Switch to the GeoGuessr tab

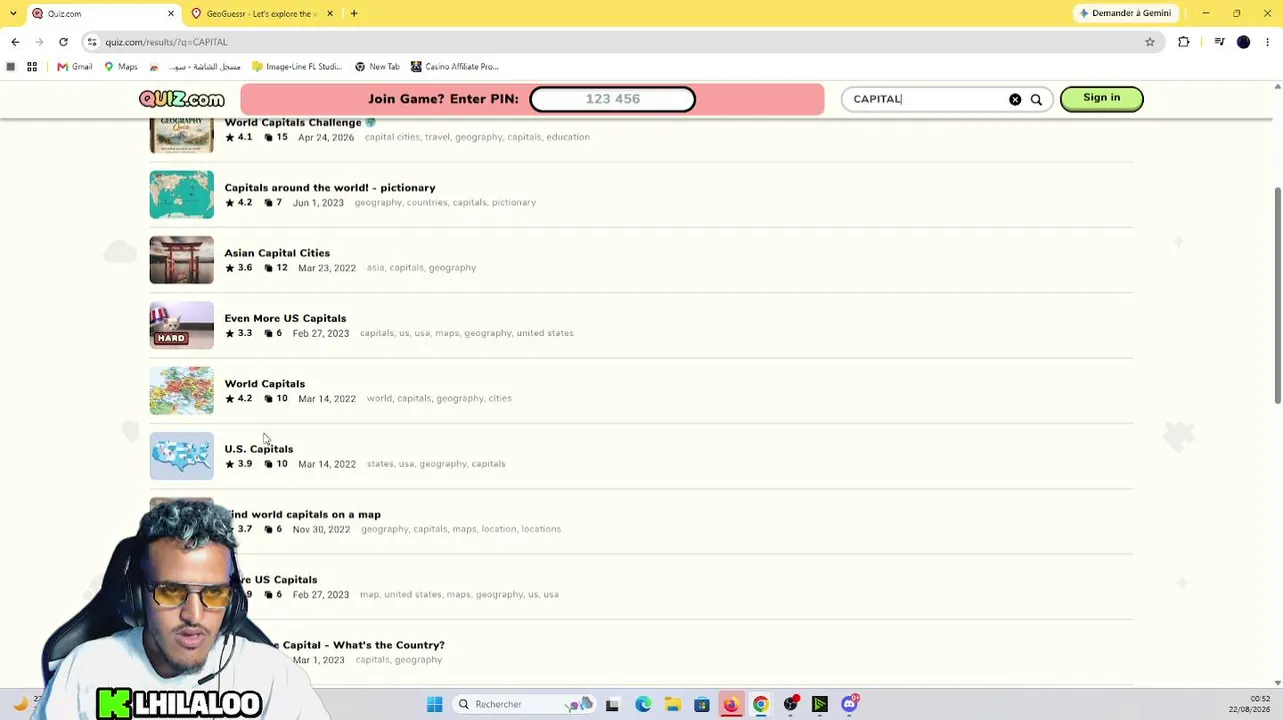click(x=262, y=14)
